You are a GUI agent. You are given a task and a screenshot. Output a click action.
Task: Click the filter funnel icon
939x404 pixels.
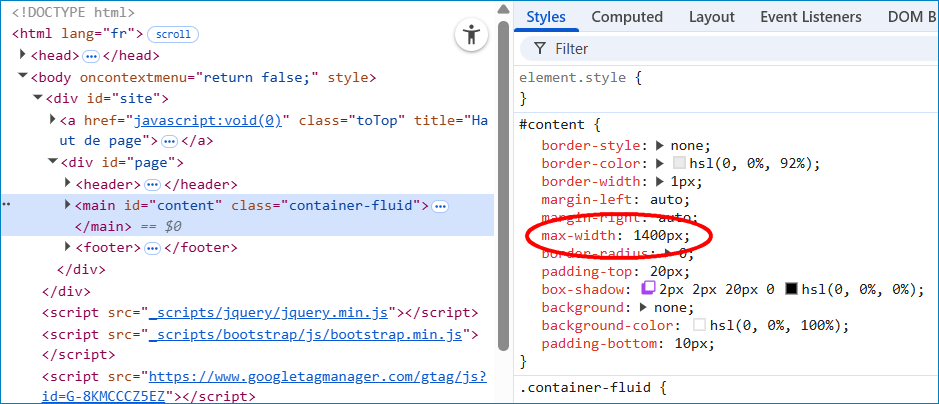pos(540,48)
